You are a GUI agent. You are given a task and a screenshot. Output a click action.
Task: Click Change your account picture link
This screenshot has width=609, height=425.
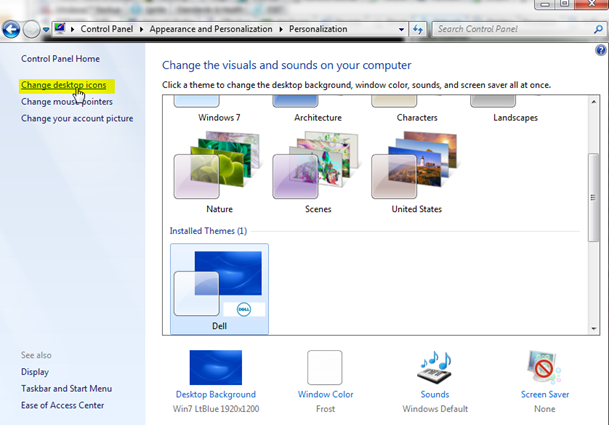tap(77, 118)
